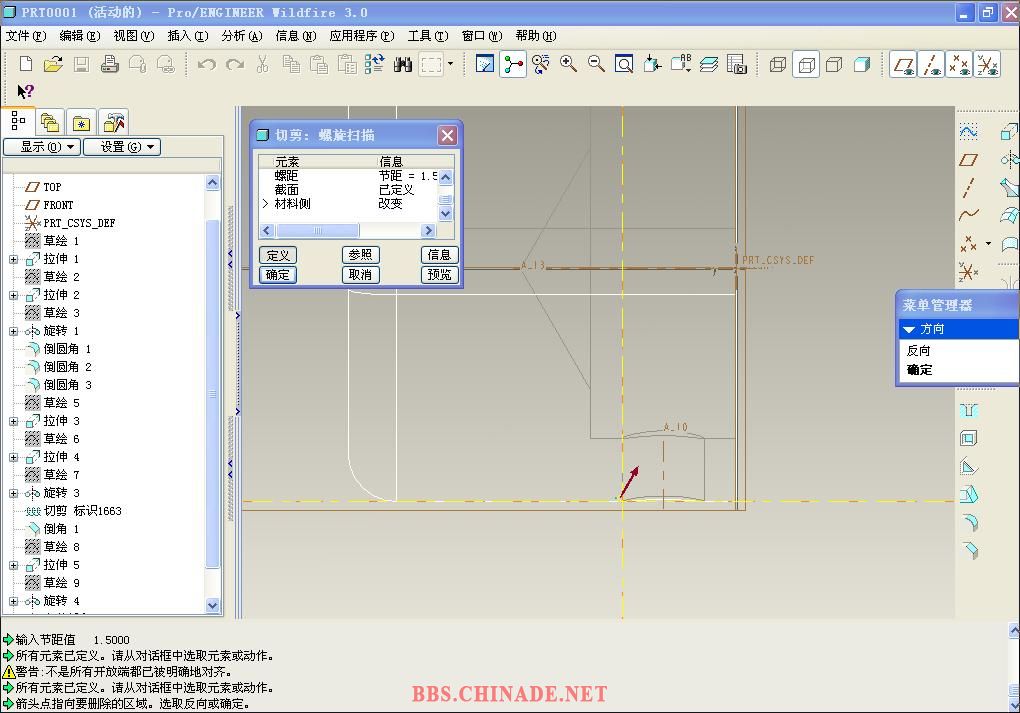This screenshot has height=713, width=1020.
Task: Click the dialog's horizontal scrollbar thumb
Action: pos(317,230)
